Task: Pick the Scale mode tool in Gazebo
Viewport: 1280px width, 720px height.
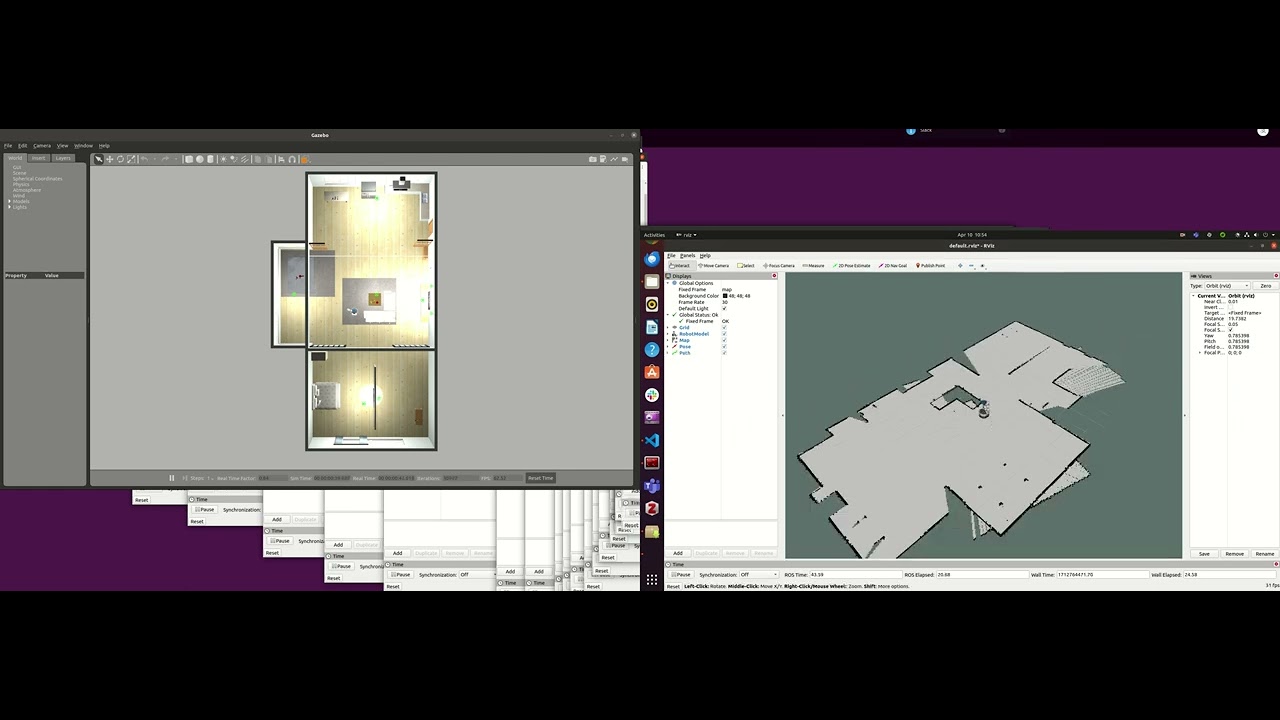Action: pos(131,159)
